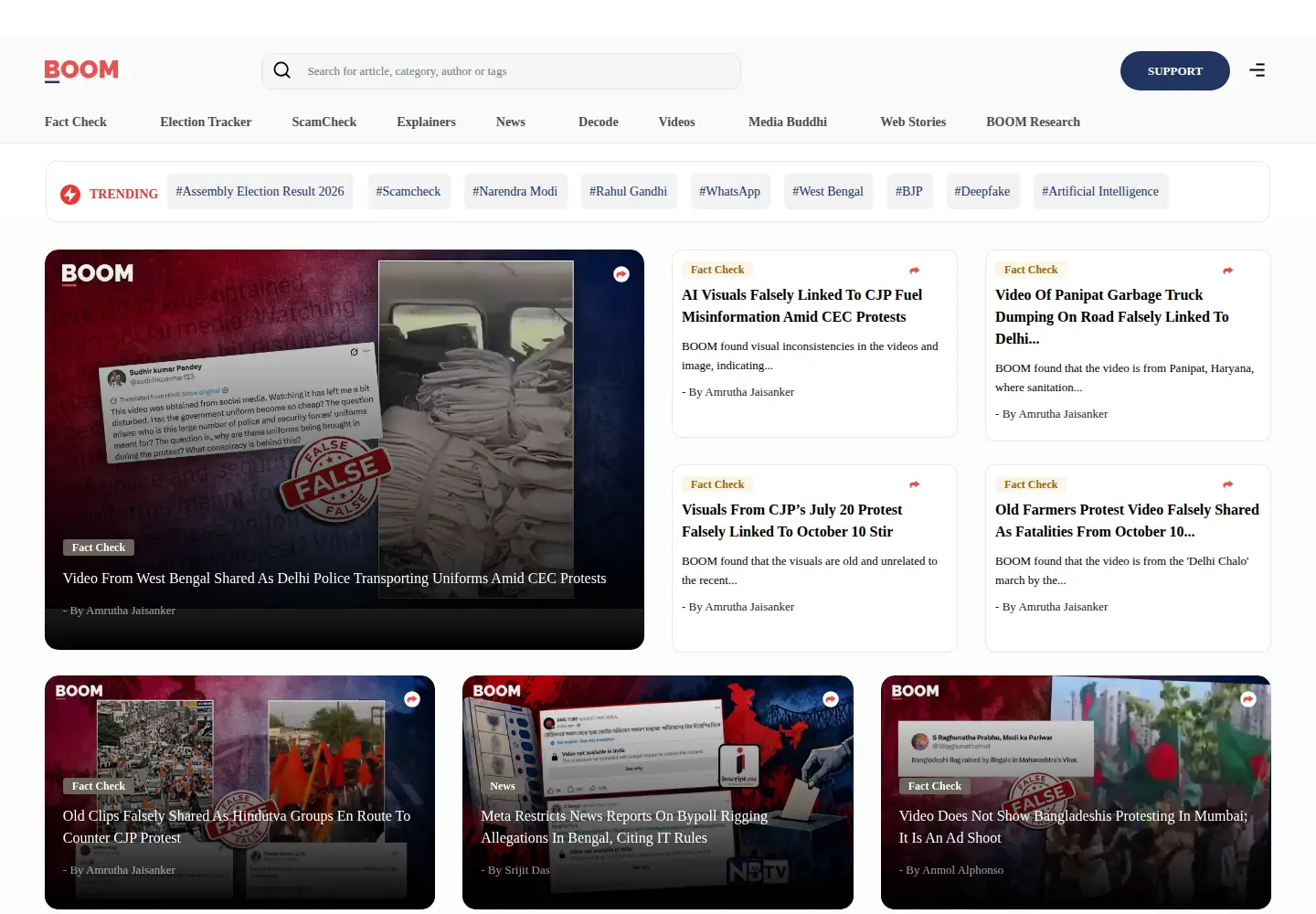Open the Fact Check navigation tab
This screenshot has height=914, width=1316.
(x=76, y=122)
